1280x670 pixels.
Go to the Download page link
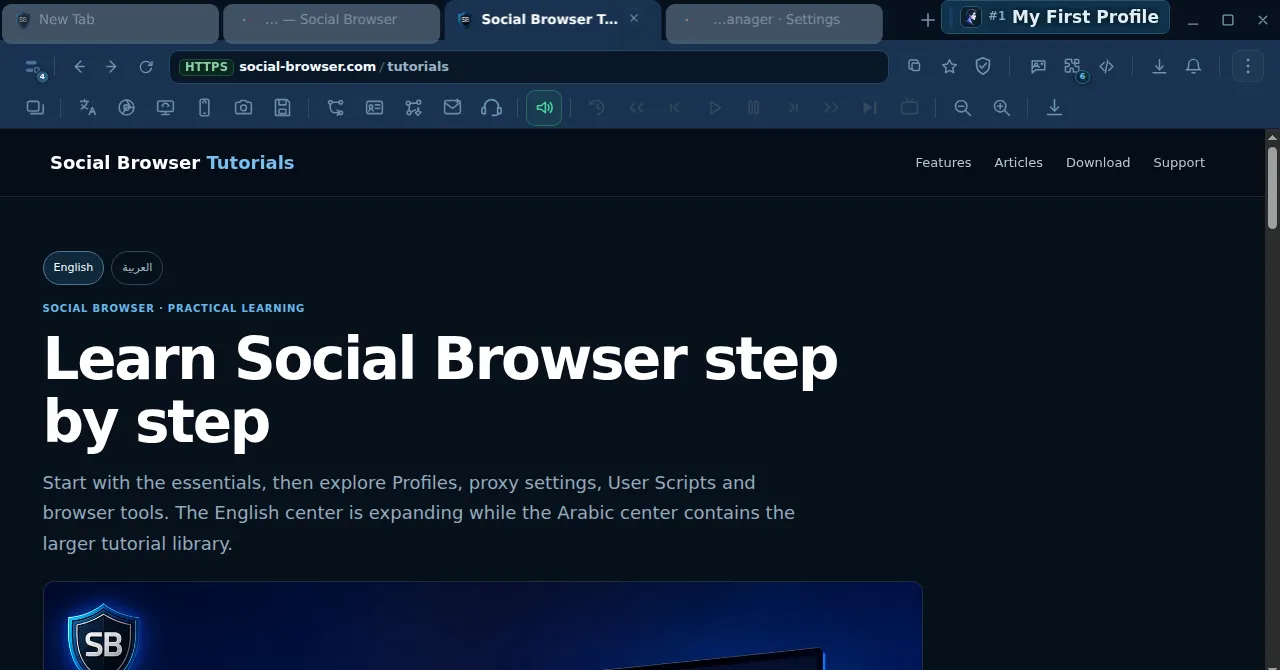pos(1098,163)
